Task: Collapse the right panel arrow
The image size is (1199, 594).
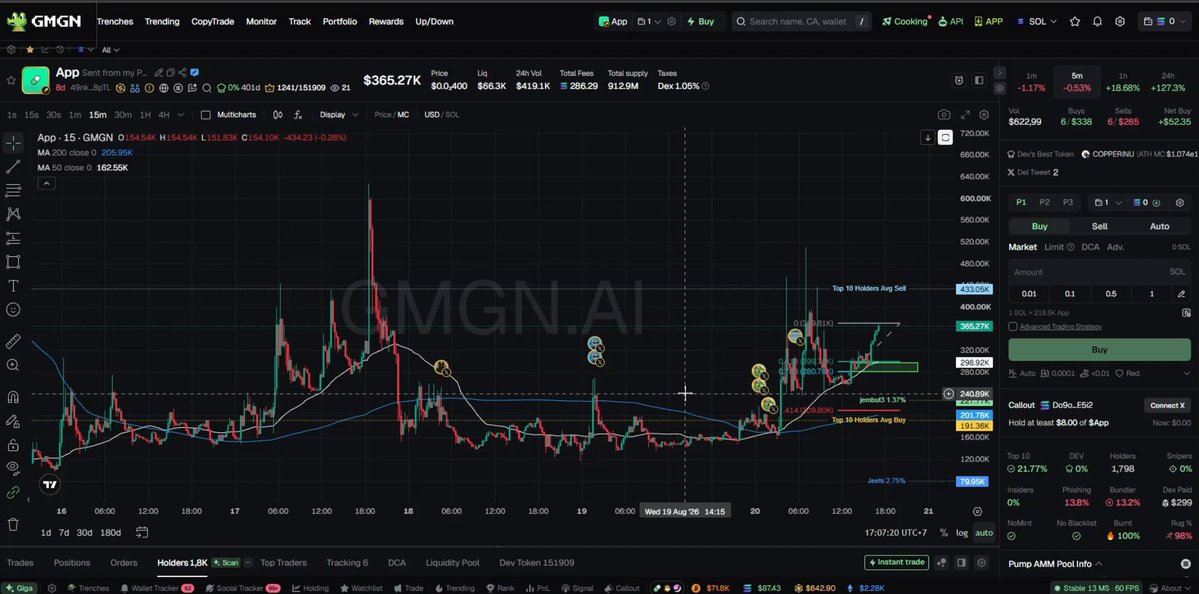Action: click(999, 73)
